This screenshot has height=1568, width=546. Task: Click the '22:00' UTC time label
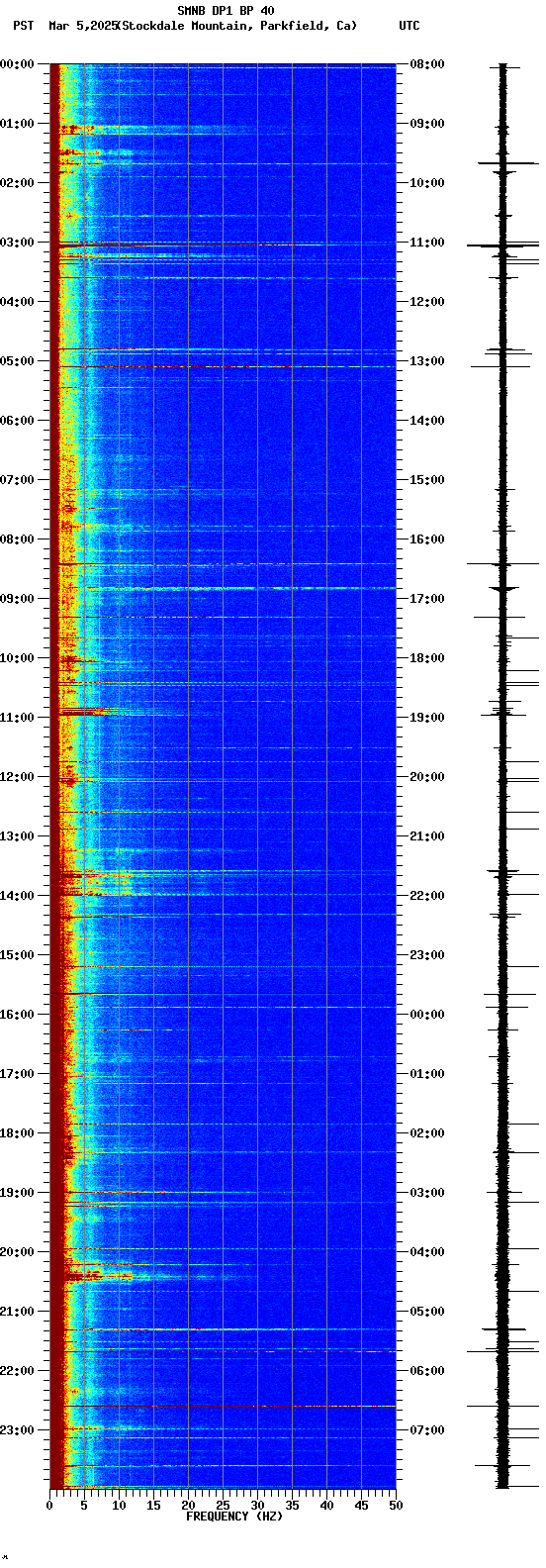point(427,896)
